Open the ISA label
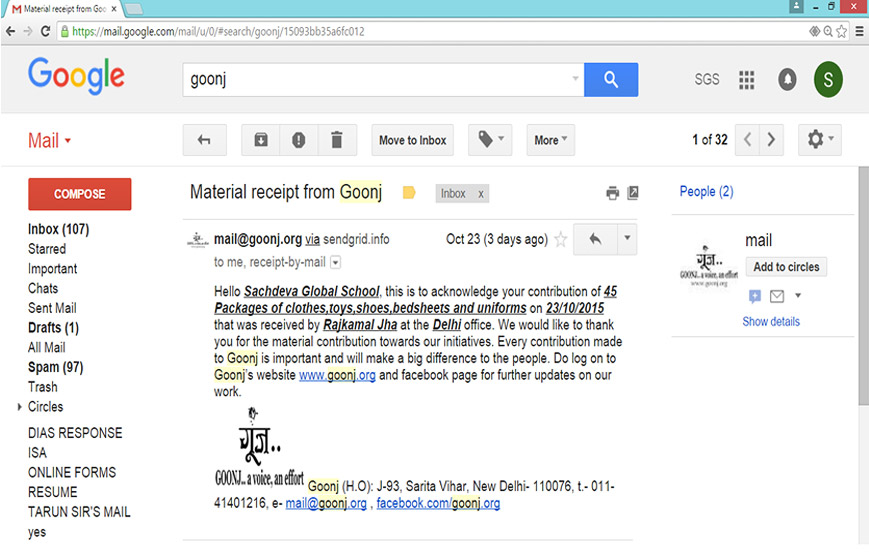Viewport: 869px width, 556px height. 37,453
